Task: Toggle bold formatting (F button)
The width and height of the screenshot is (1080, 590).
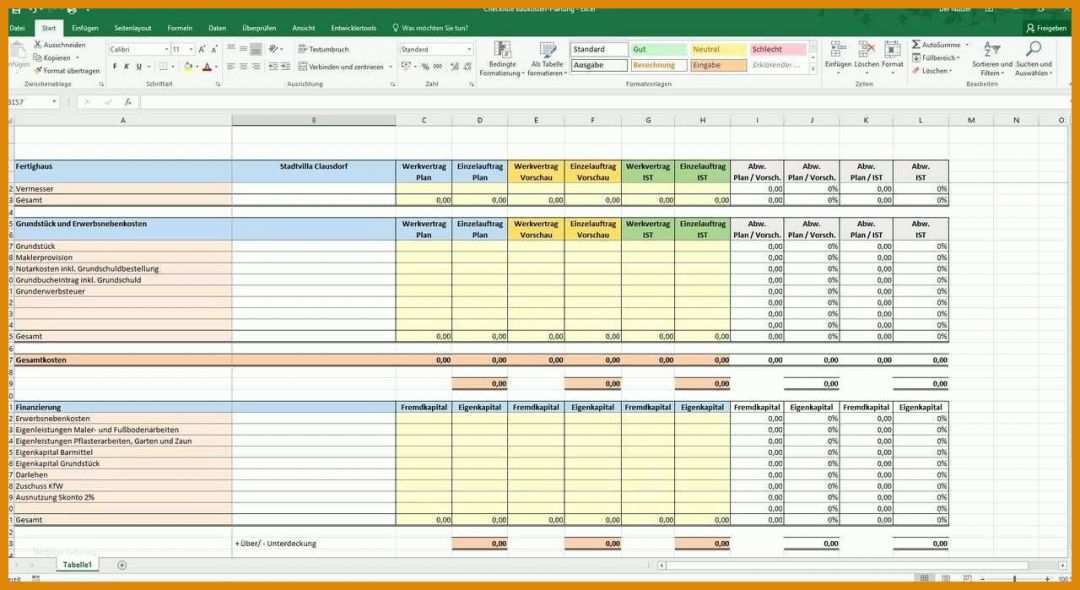Action: tap(115, 67)
